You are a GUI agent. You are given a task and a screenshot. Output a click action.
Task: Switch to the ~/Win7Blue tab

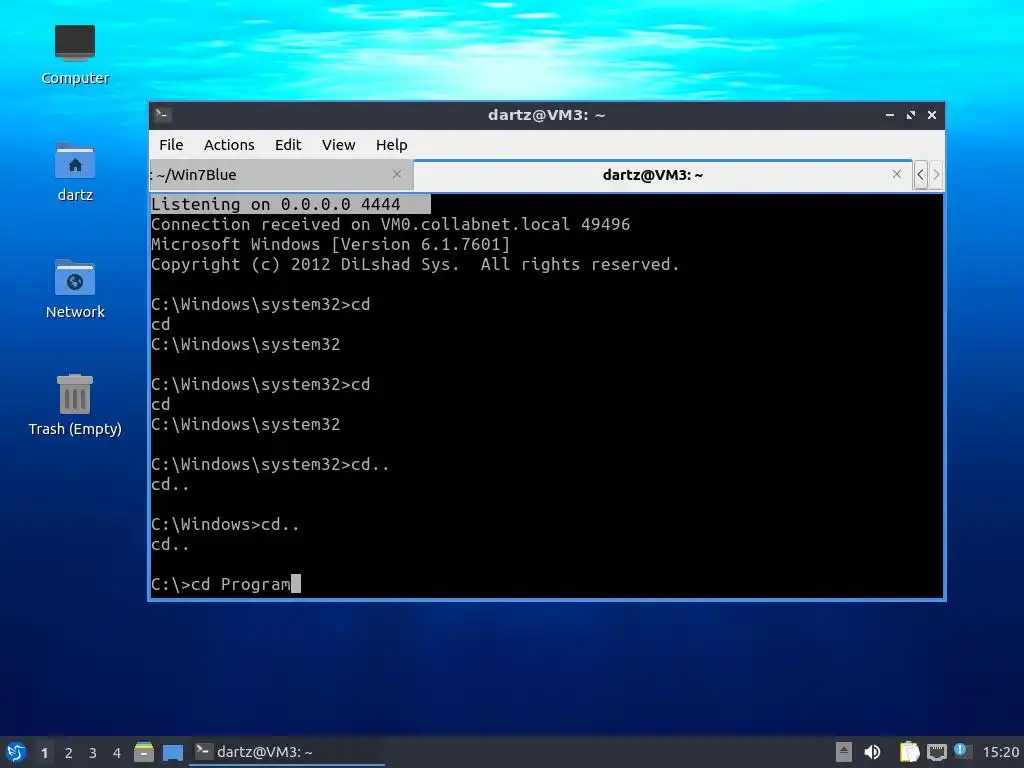coord(281,175)
